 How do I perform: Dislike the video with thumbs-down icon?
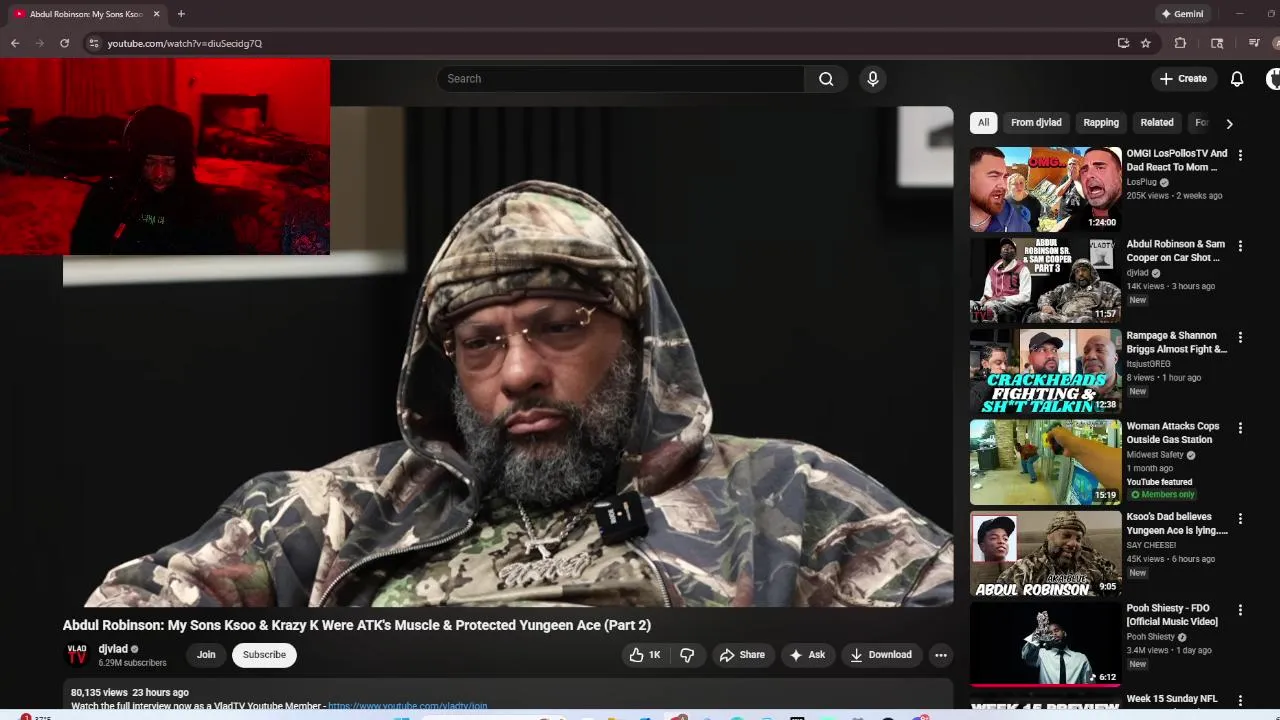click(x=687, y=655)
